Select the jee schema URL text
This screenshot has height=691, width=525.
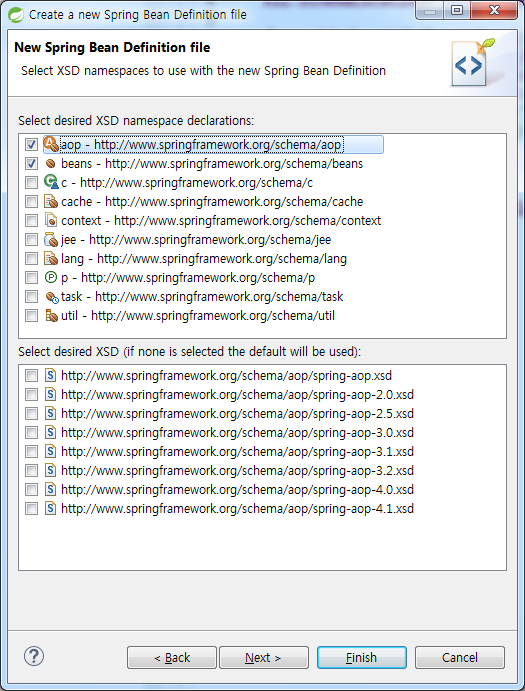tap(196, 239)
